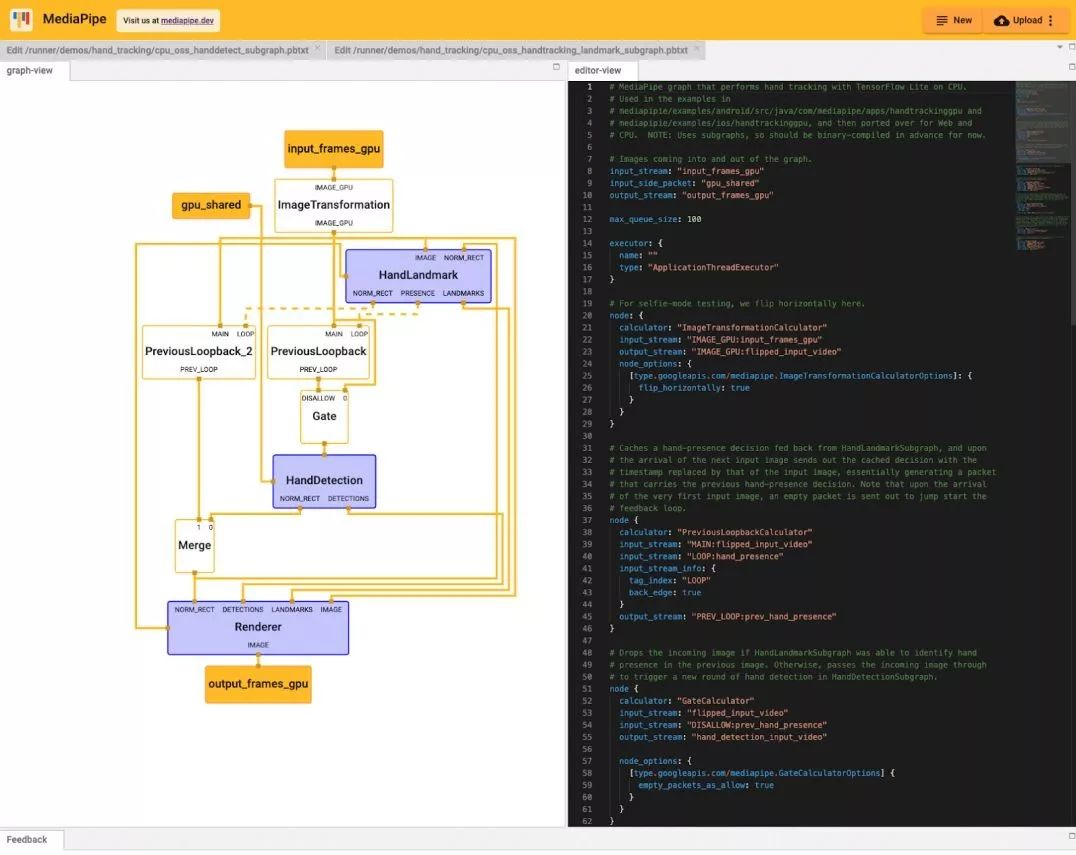Viewport: 1076px width, 855px height.
Task: Switch to the cpu_oss_handdetect_subgraph.pbtxt tab
Action: click(157, 50)
